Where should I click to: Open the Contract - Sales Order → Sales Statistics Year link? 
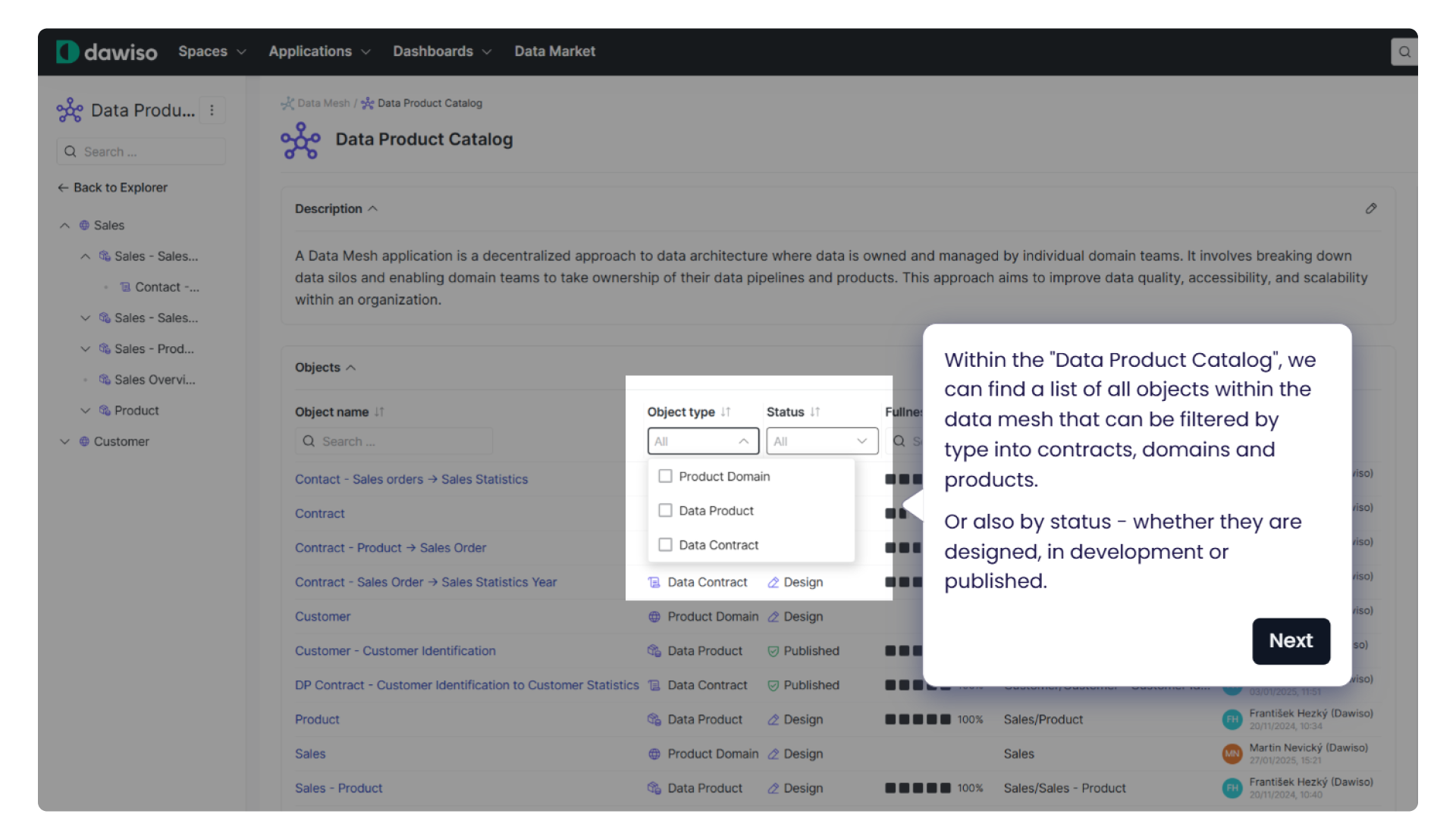point(425,582)
